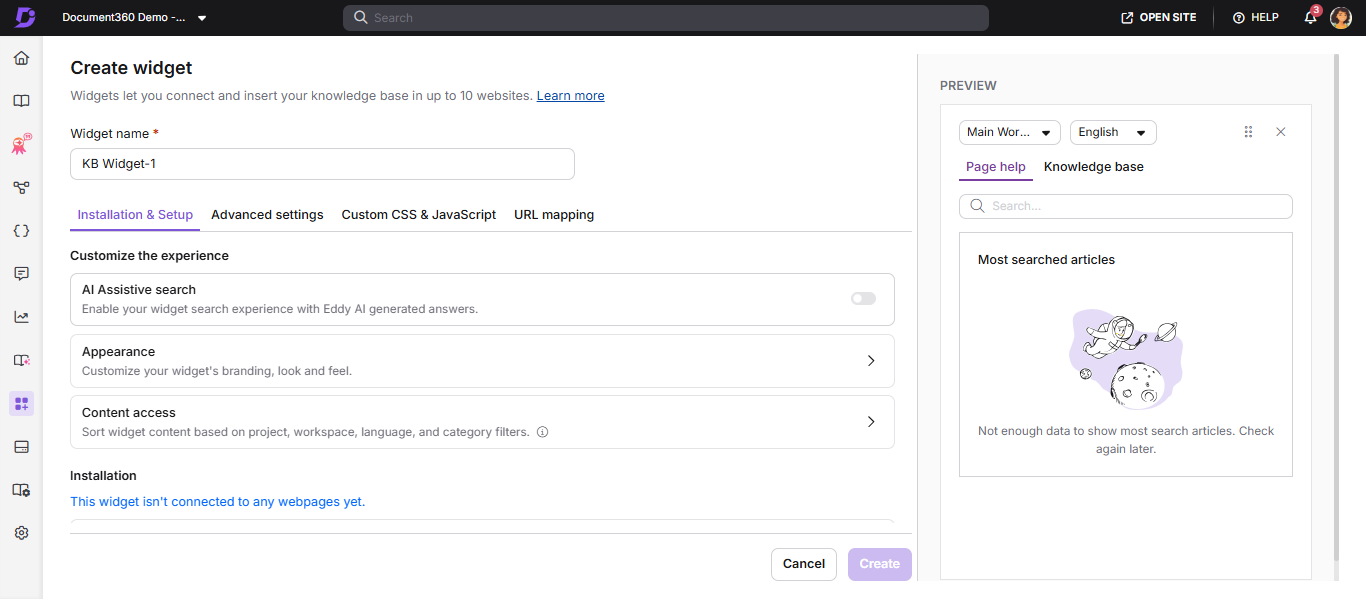Open the knowledge base site icon in sidebar

pos(21,360)
